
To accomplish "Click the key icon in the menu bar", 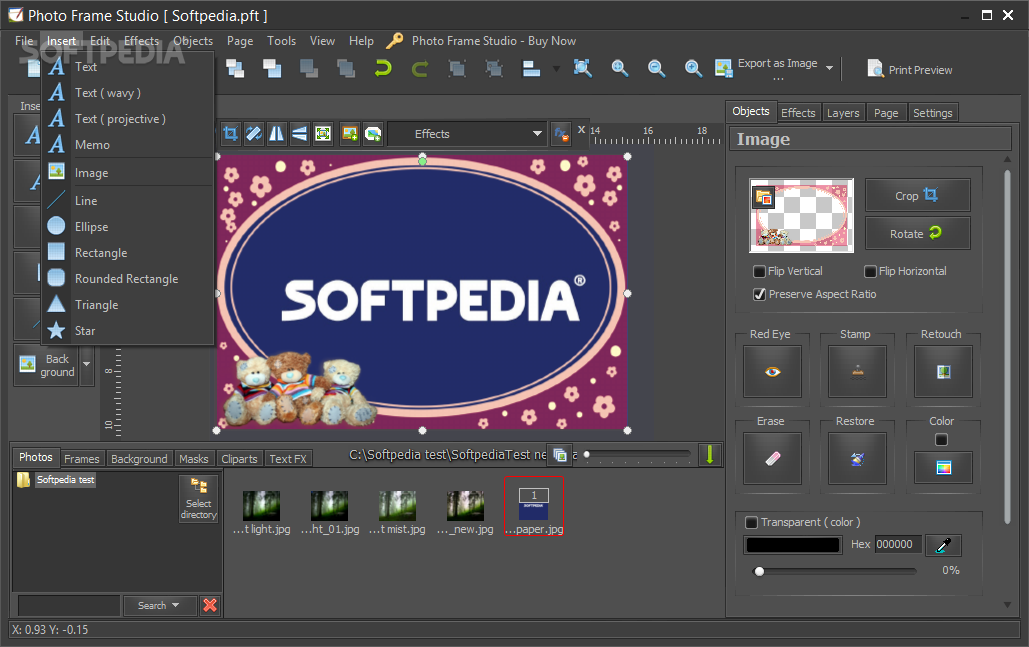I will point(394,41).
